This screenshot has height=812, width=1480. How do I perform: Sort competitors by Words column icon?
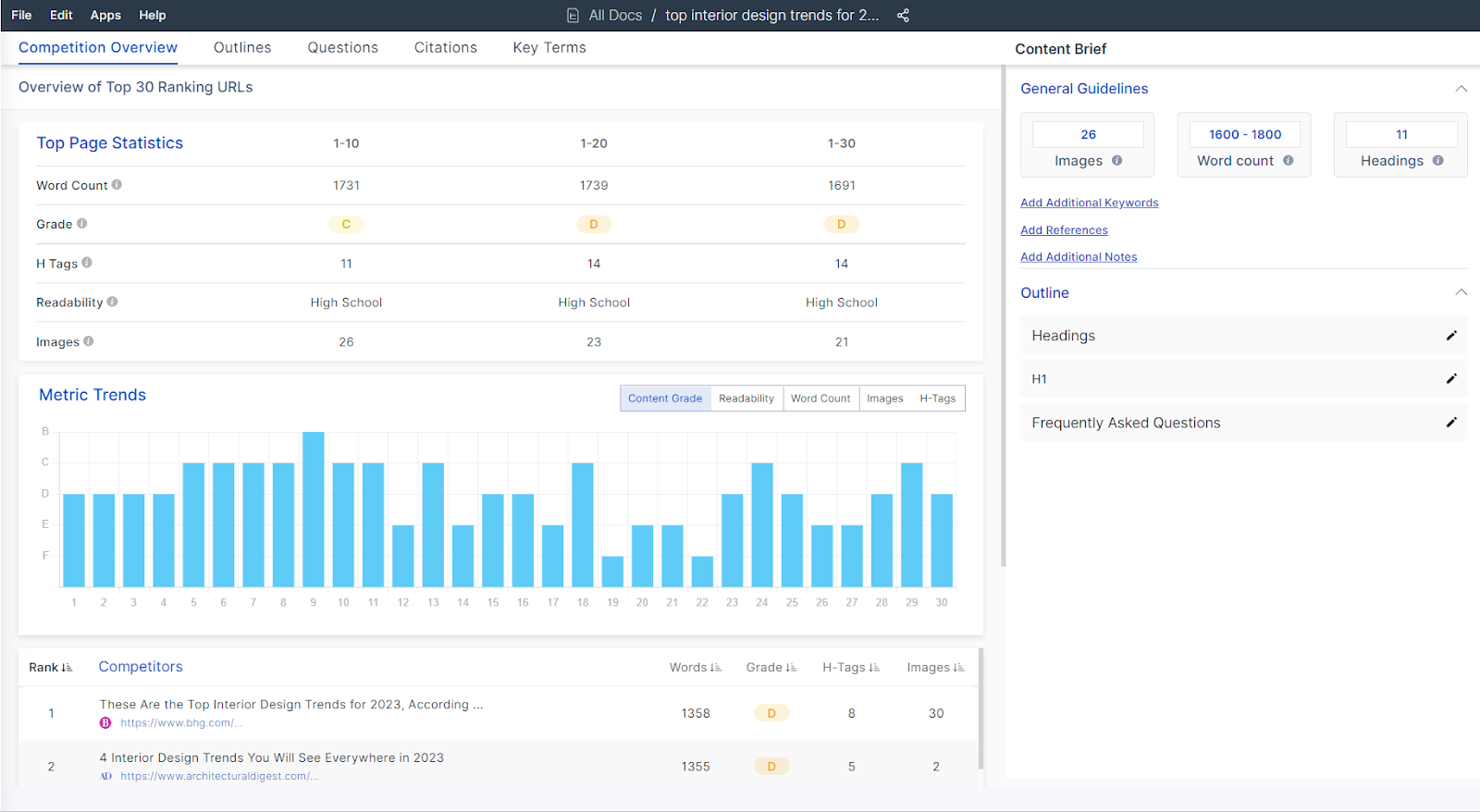pos(716,668)
